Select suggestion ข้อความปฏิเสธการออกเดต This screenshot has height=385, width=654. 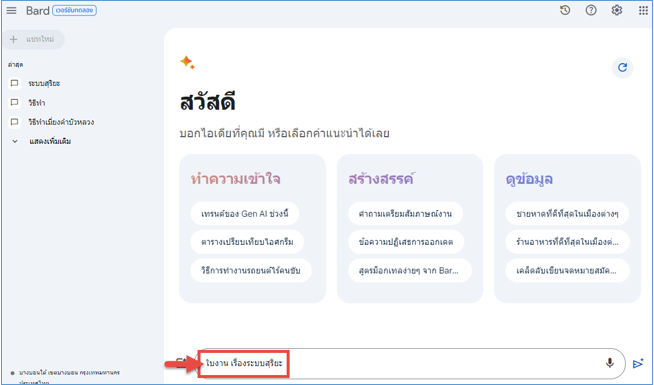pos(406,242)
